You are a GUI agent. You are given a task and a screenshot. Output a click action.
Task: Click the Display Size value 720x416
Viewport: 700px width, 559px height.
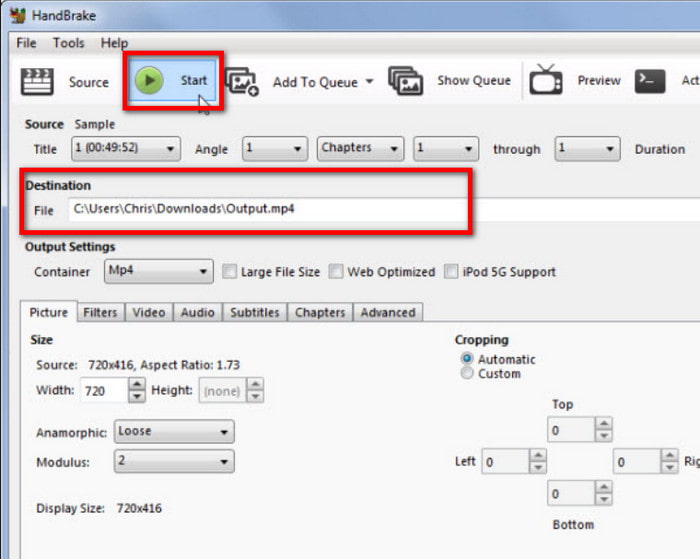point(139,508)
